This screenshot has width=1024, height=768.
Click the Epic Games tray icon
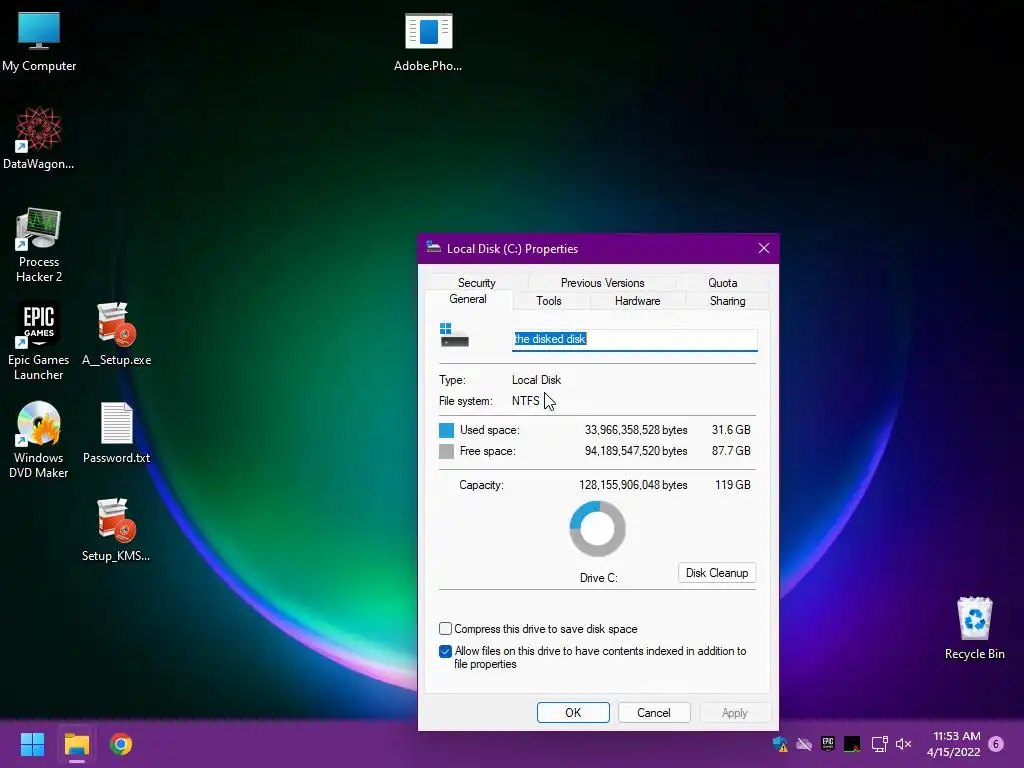click(828, 743)
